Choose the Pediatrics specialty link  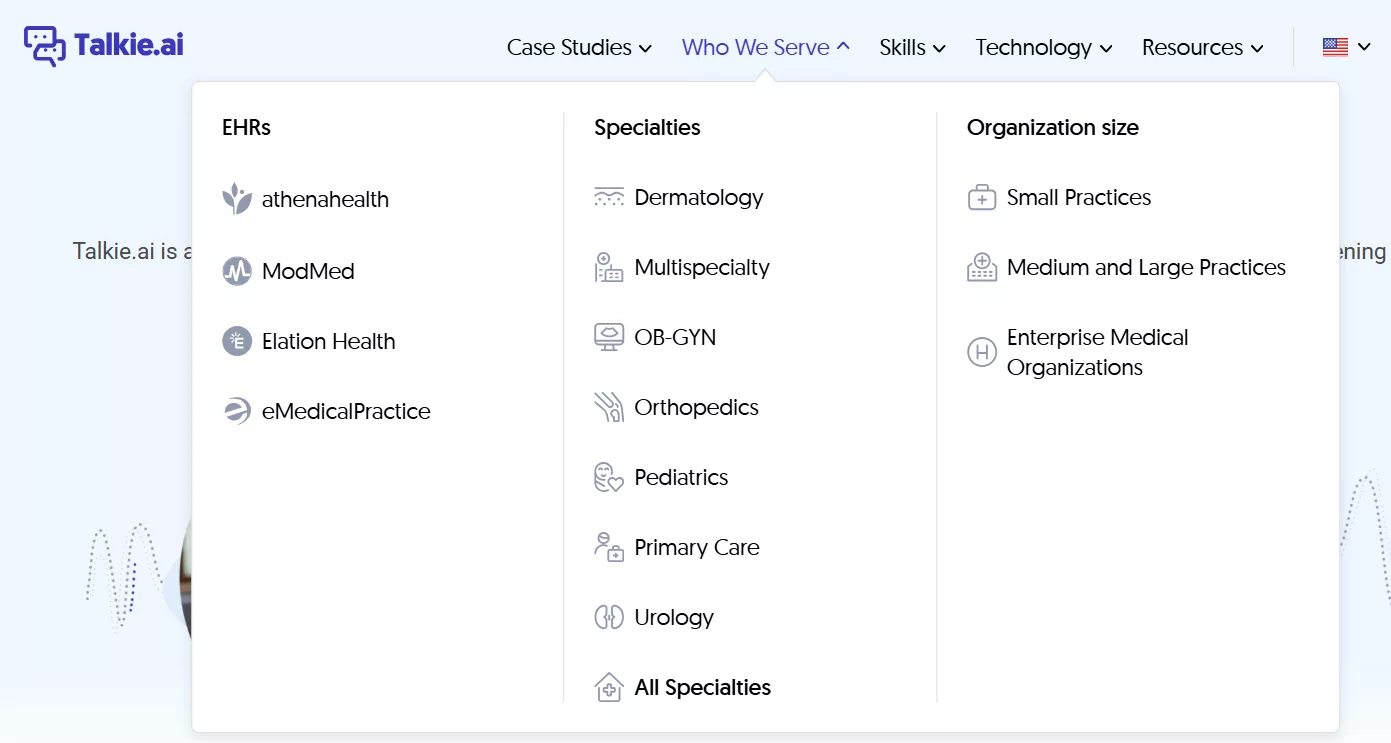coord(681,477)
